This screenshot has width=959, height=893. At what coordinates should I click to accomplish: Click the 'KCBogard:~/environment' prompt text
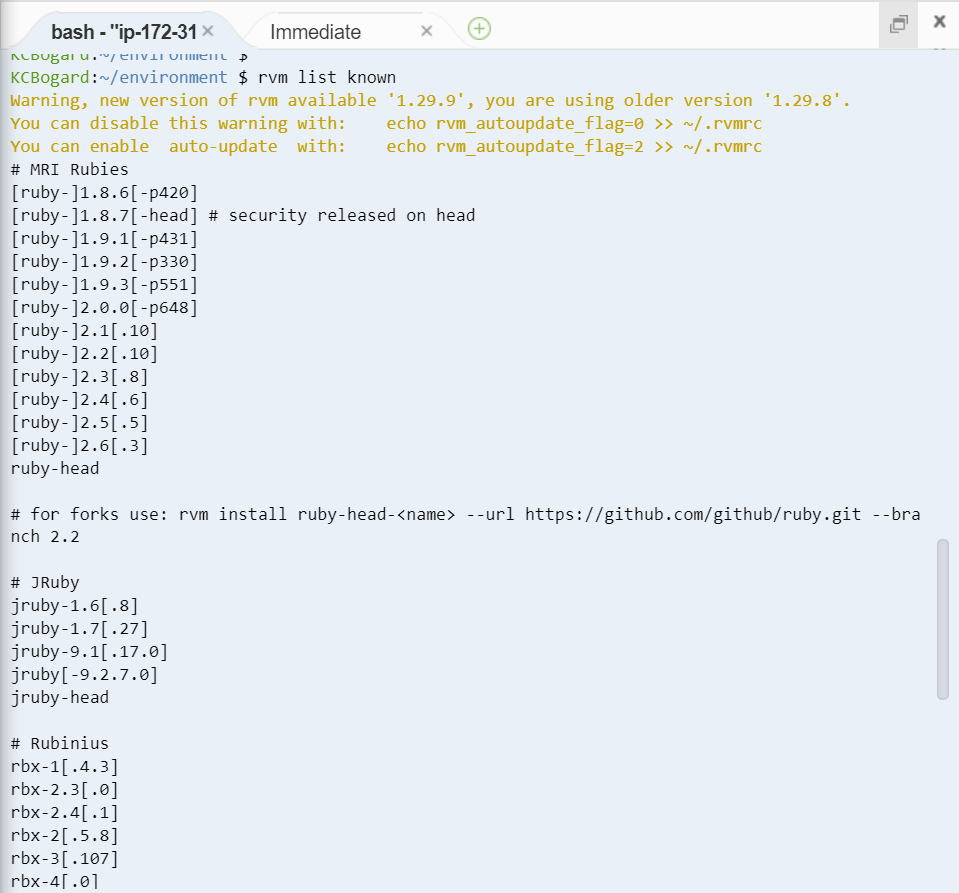[119, 78]
